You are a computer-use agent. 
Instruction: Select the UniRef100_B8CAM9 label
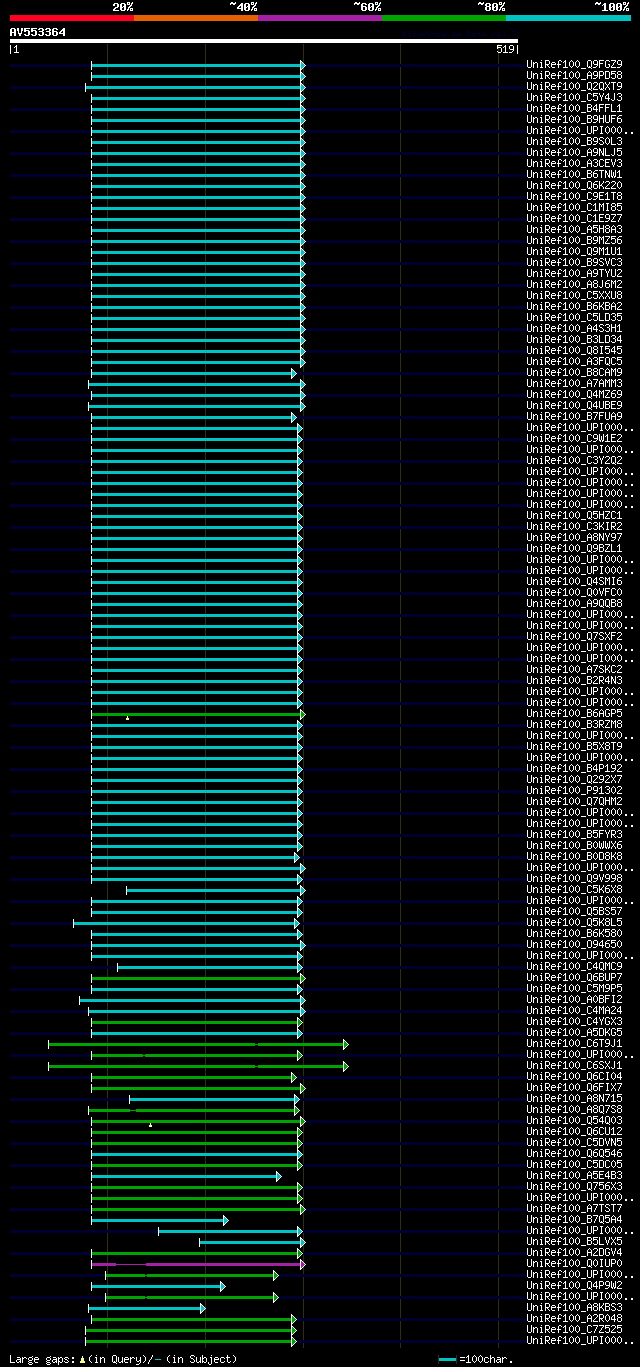(x=574, y=372)
